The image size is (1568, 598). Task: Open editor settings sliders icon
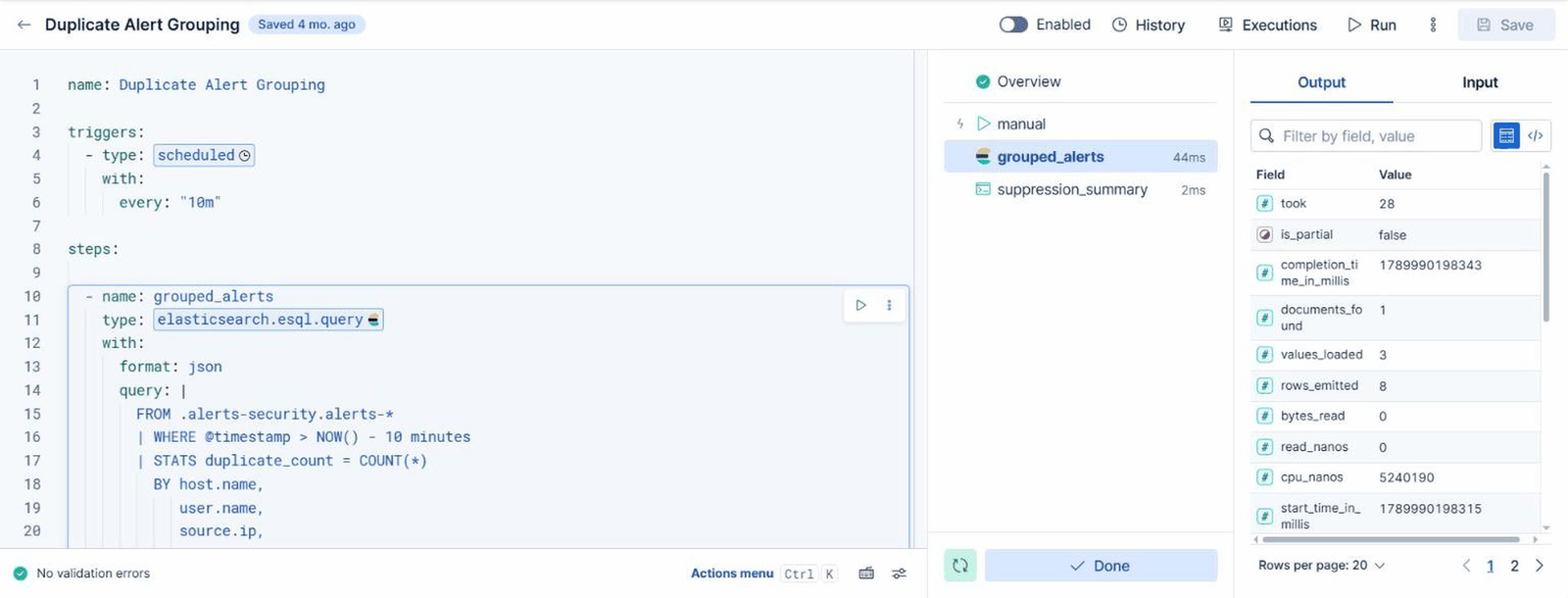(x=899, y=573)
